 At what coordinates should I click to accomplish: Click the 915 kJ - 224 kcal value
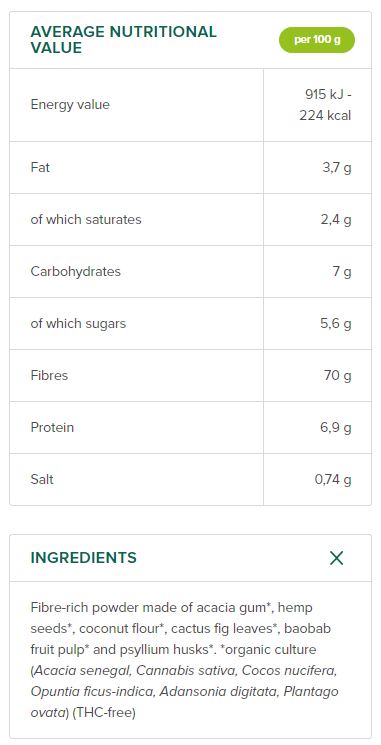[325, 105]
